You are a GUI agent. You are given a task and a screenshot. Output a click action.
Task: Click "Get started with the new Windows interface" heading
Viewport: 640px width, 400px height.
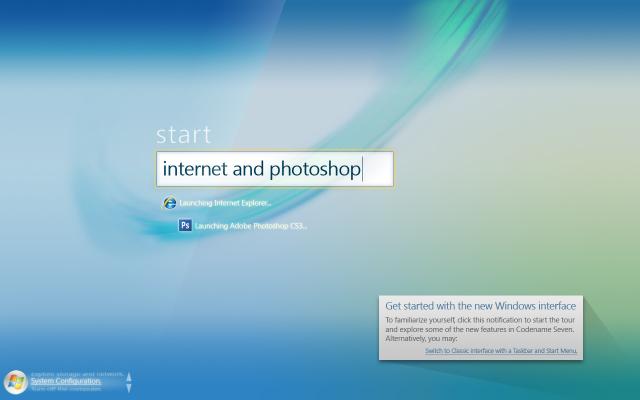pos(480,306)
